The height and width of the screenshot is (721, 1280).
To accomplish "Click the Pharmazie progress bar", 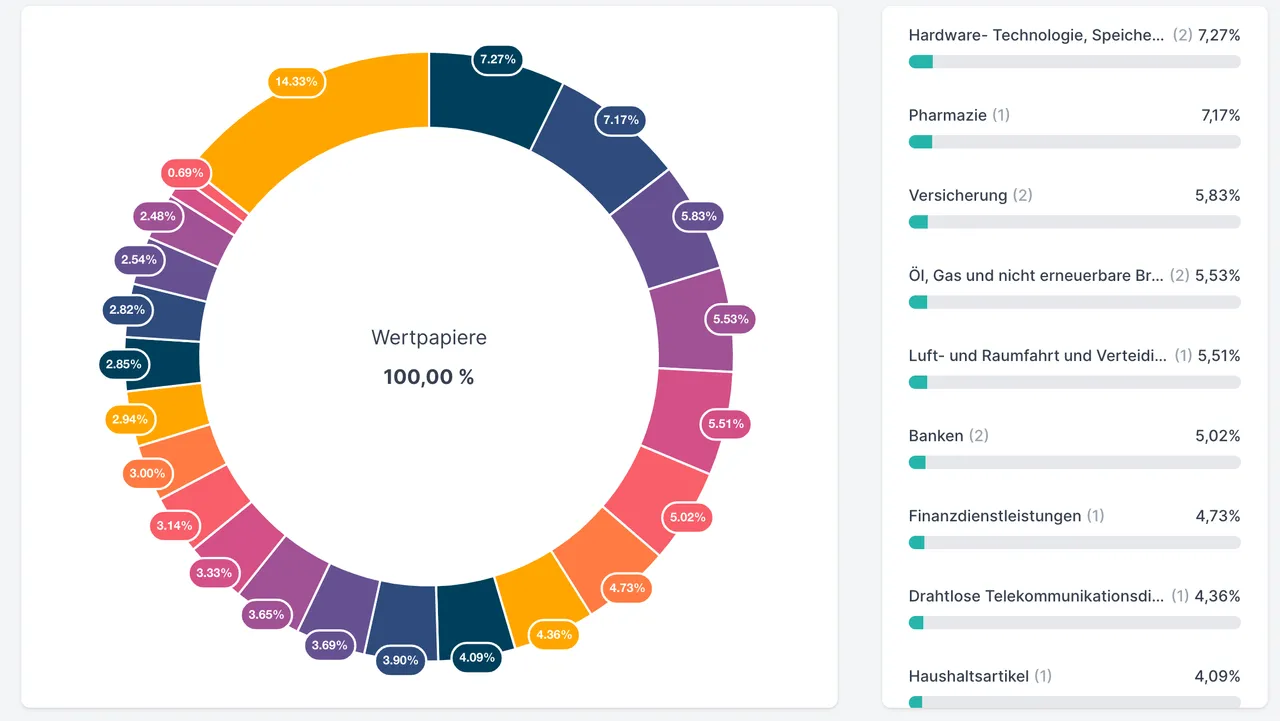I will tap(1074, 142).
